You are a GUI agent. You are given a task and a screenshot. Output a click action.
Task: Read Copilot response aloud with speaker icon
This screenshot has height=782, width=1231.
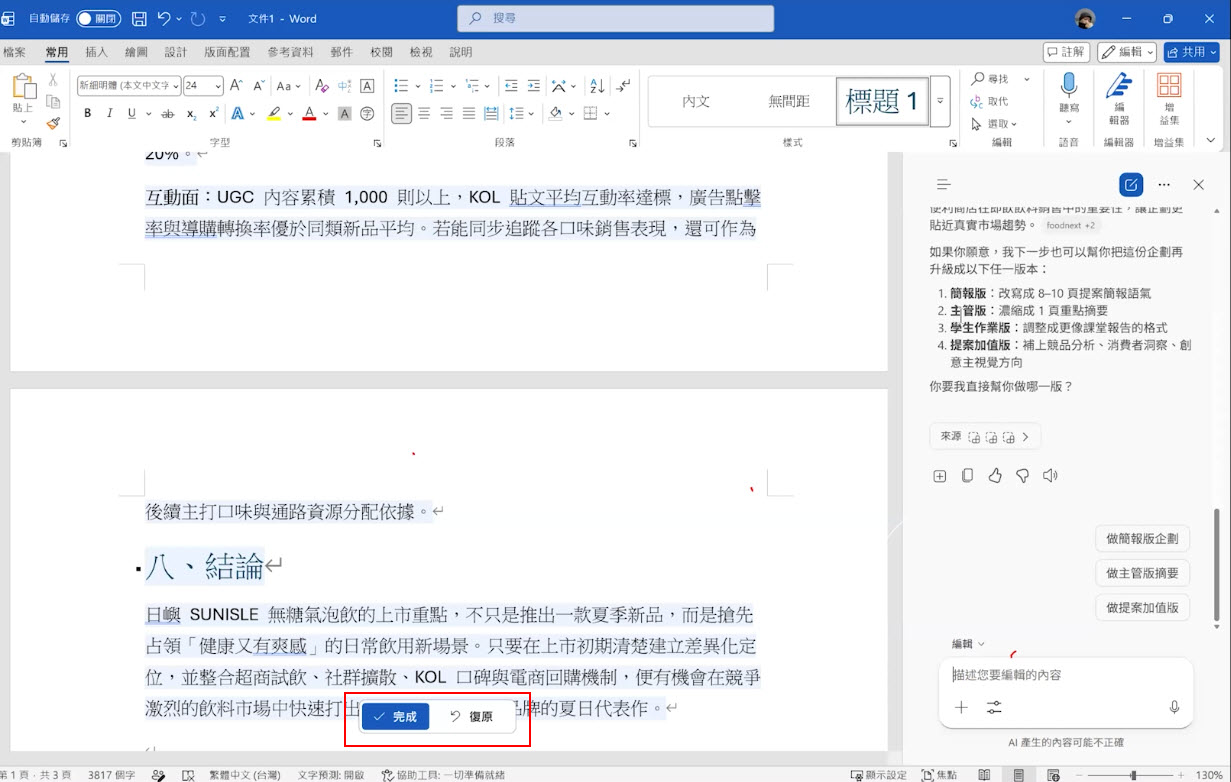pyautogui.click(x=1050, y=476)
